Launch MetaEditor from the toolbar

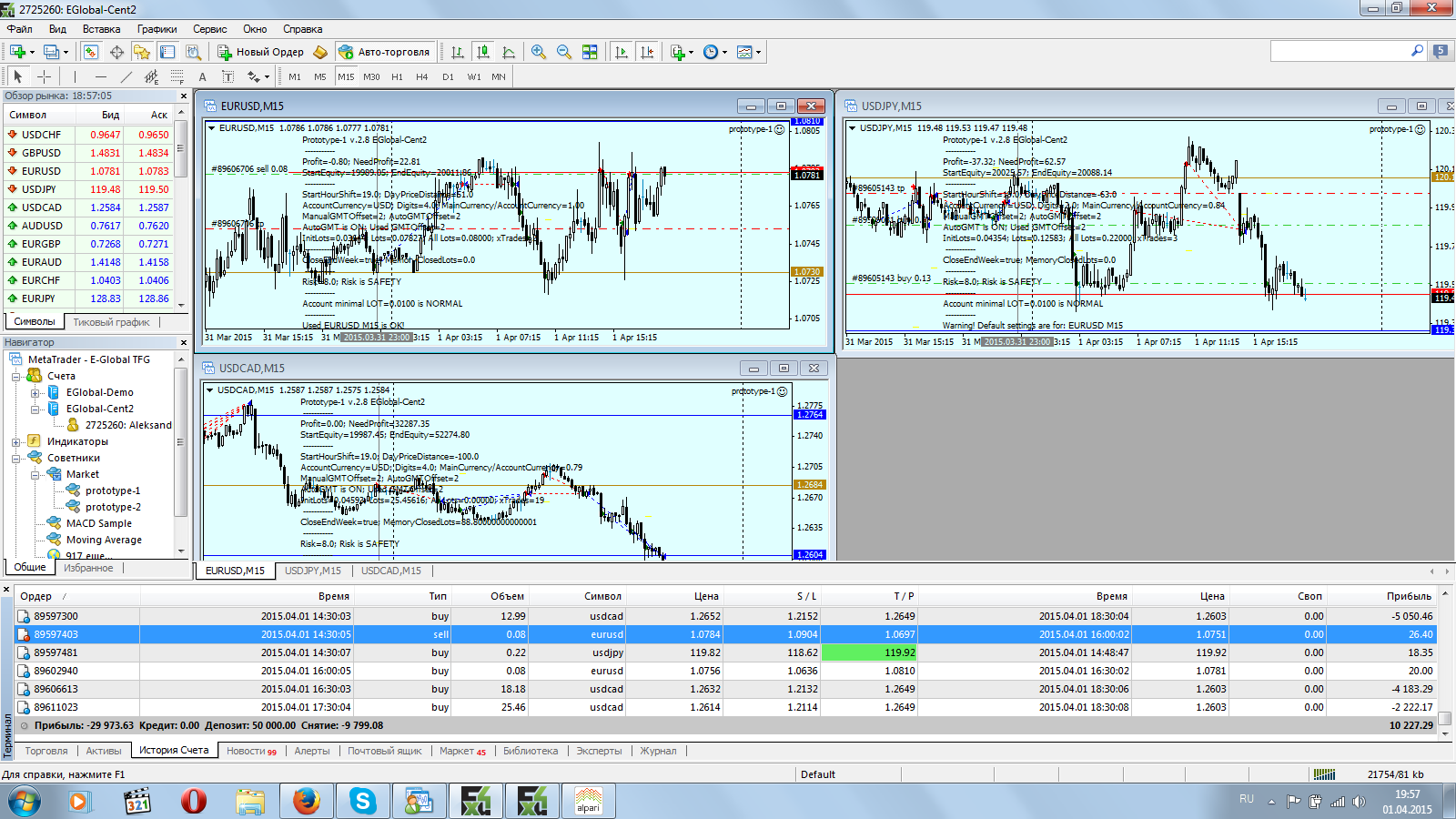320,52
